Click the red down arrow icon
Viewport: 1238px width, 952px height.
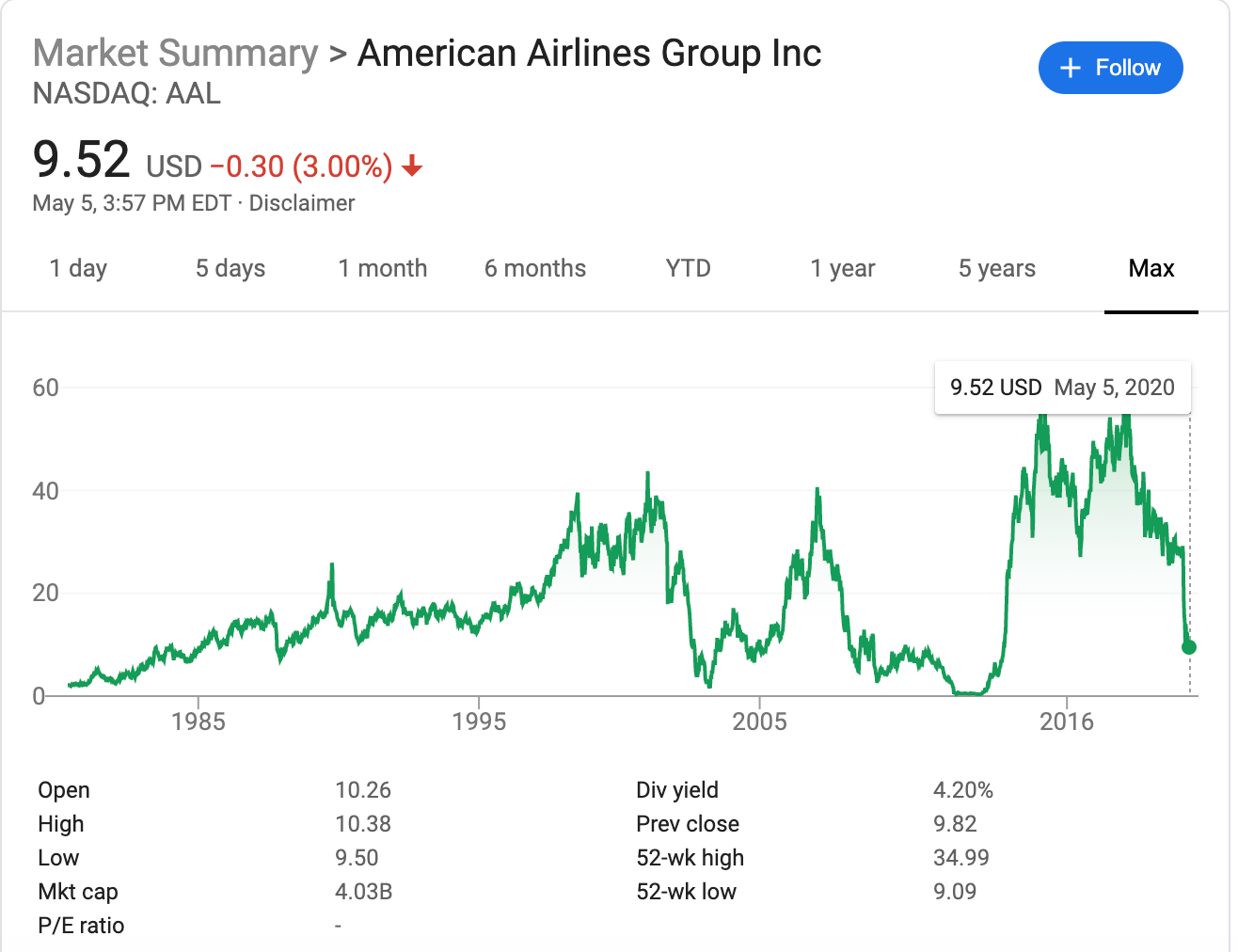[412, 167]
